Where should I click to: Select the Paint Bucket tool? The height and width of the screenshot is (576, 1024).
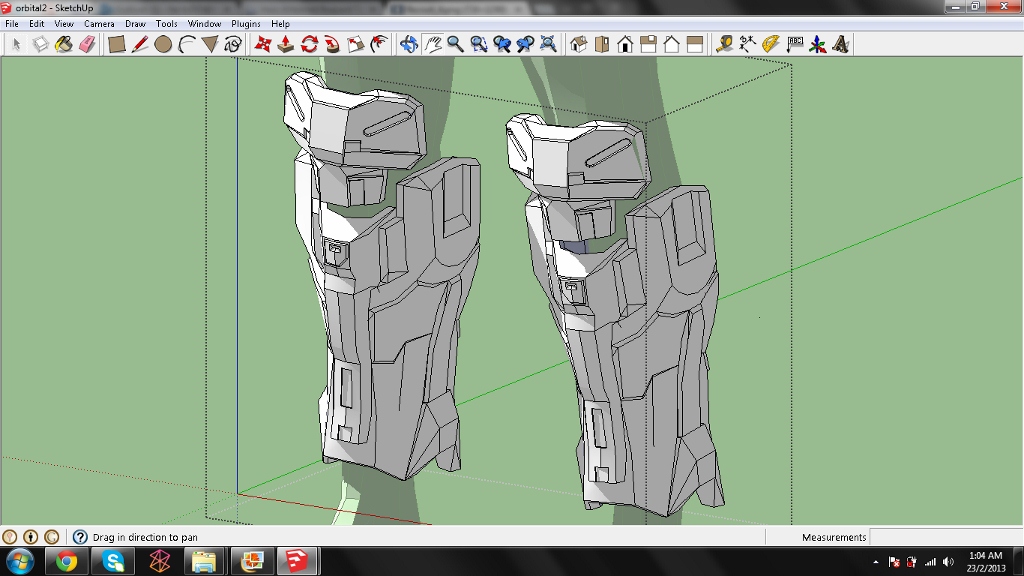[63, 44]
